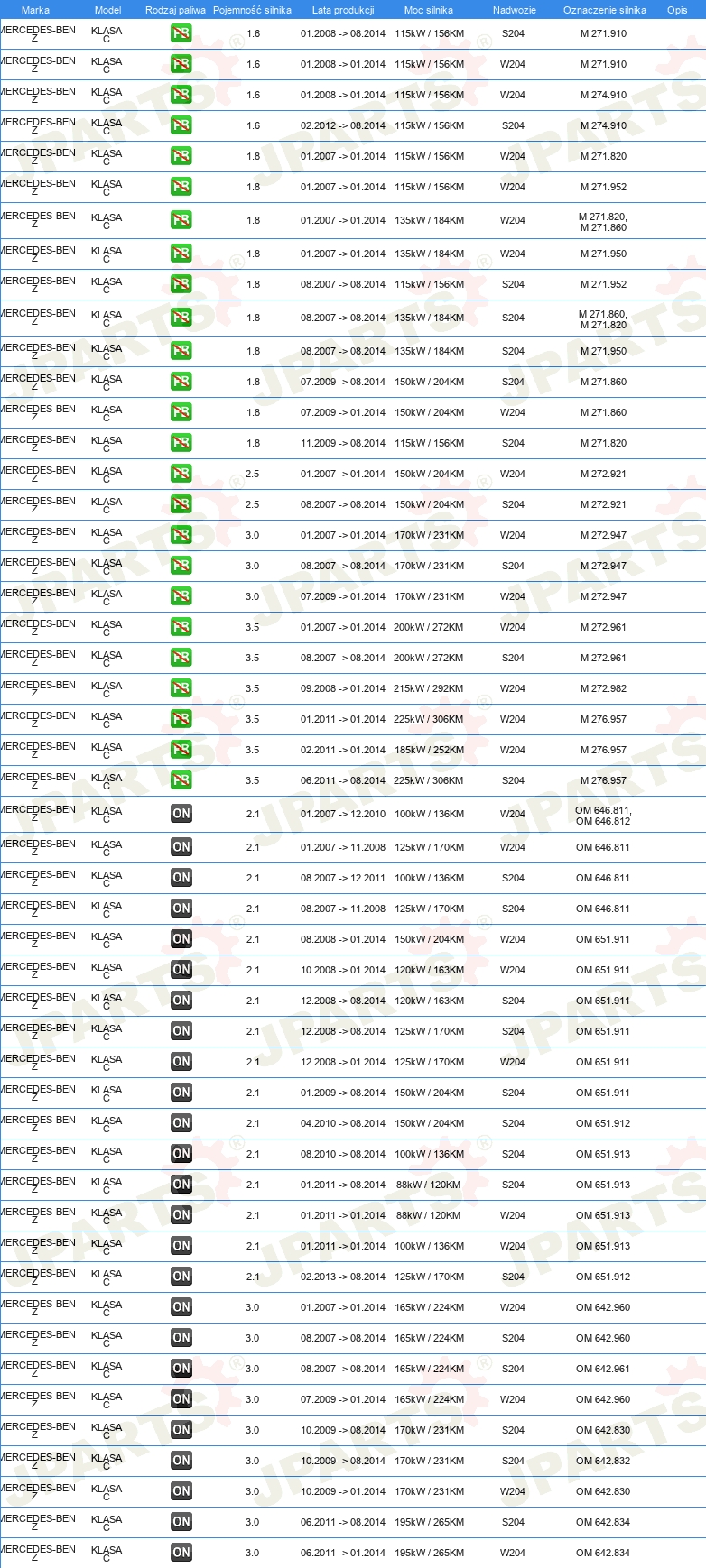The height and width of the screenshot is (1568, 706).
Task: Click the PB icon in the 2.5 W204 M 272.921 row
Action: click(x=181, y=474)
